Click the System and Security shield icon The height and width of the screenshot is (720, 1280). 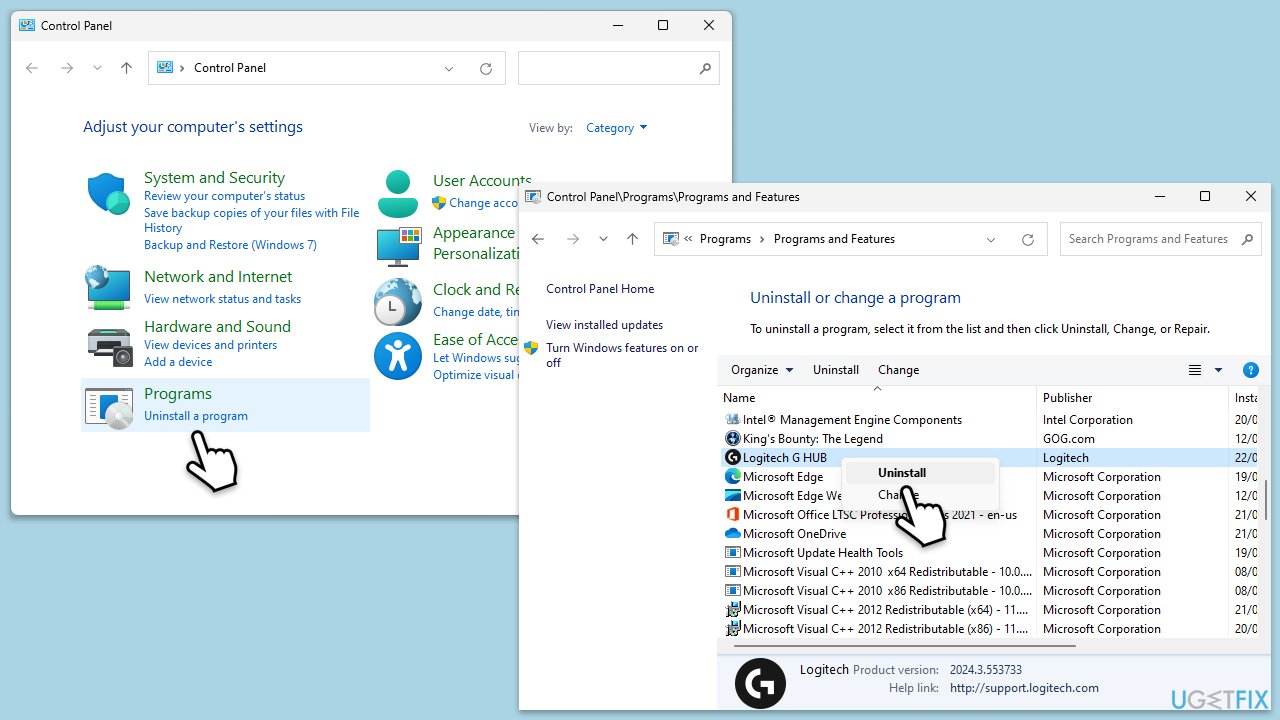[108, 194]
